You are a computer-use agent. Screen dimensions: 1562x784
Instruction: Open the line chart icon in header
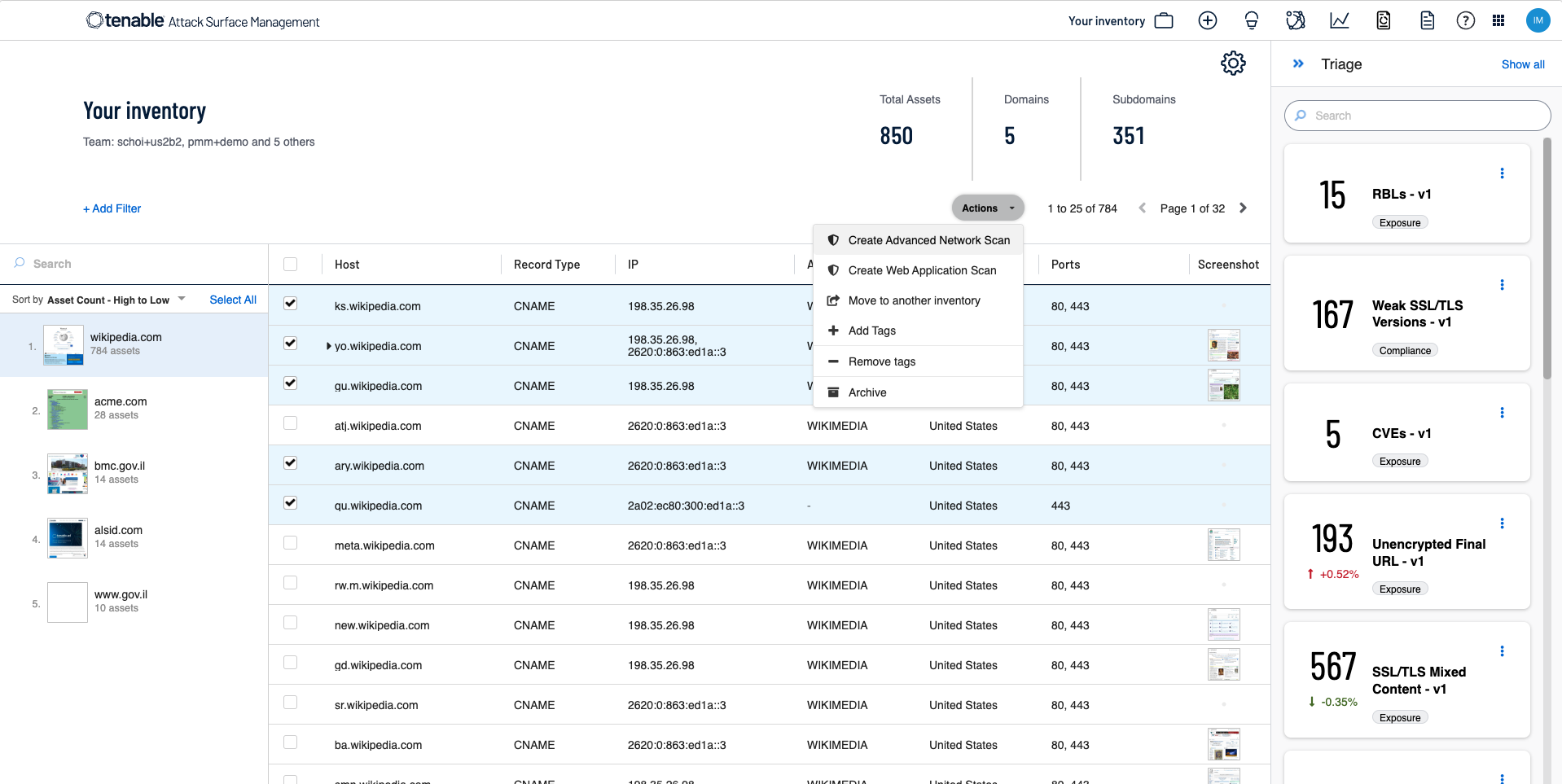tap(1339, 21)
